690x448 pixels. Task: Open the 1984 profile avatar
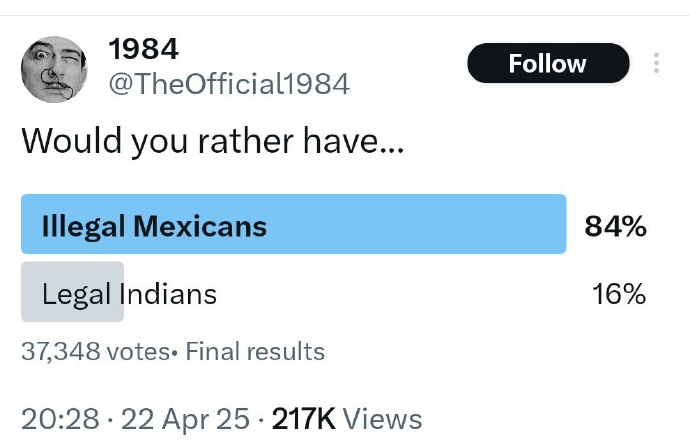click(x=54, y=70)
